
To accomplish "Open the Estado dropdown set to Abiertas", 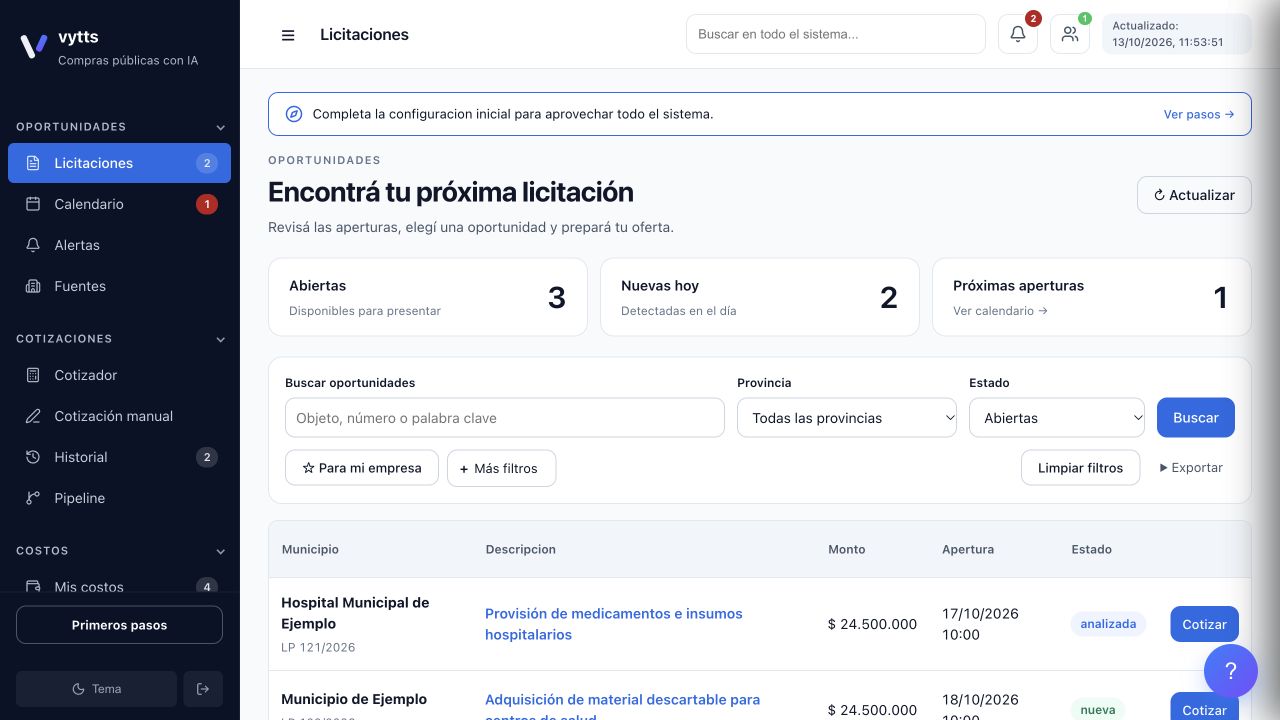I will click(1057, 418).
